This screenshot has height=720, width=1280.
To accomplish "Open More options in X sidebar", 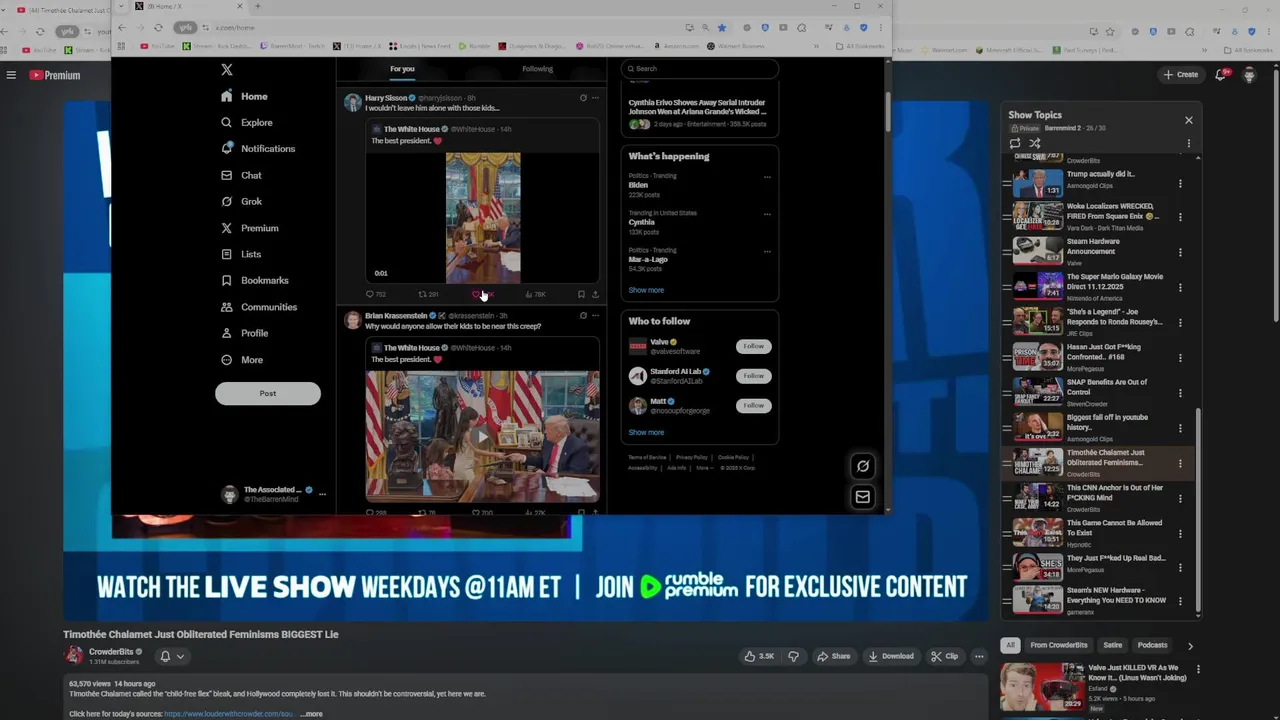I will [x=242, y=360].
